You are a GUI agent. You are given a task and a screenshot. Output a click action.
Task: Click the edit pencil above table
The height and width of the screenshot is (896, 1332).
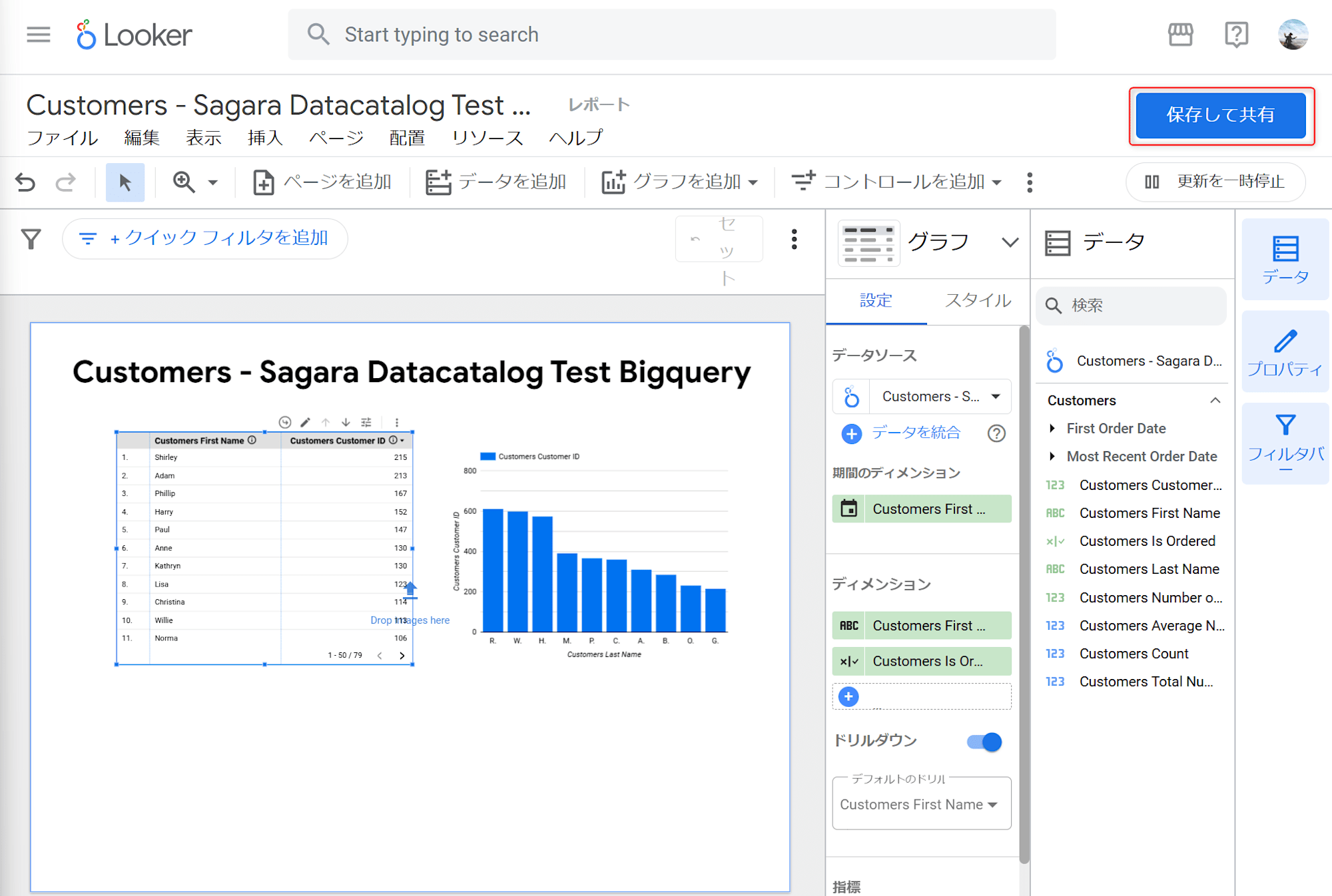point(305,422)
